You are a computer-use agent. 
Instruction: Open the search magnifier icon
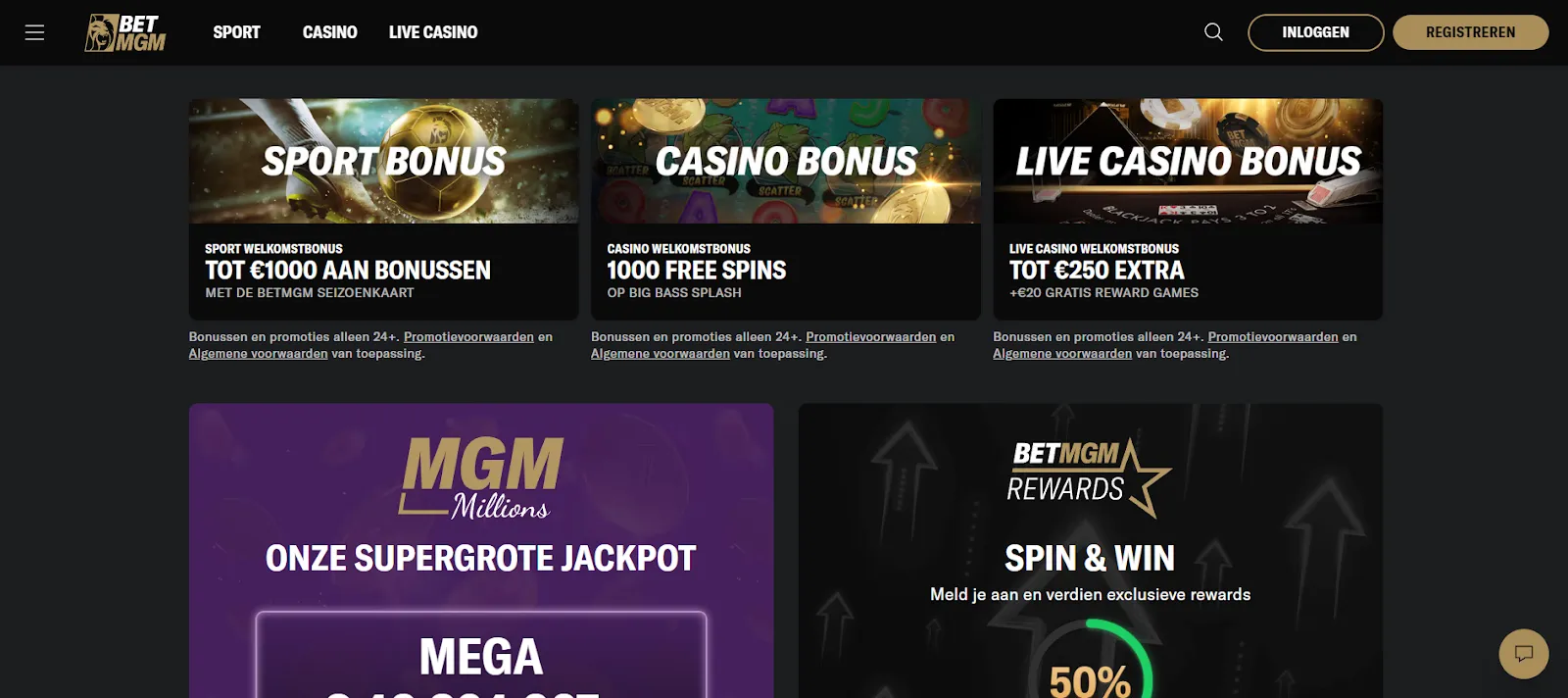[1213, 32]
